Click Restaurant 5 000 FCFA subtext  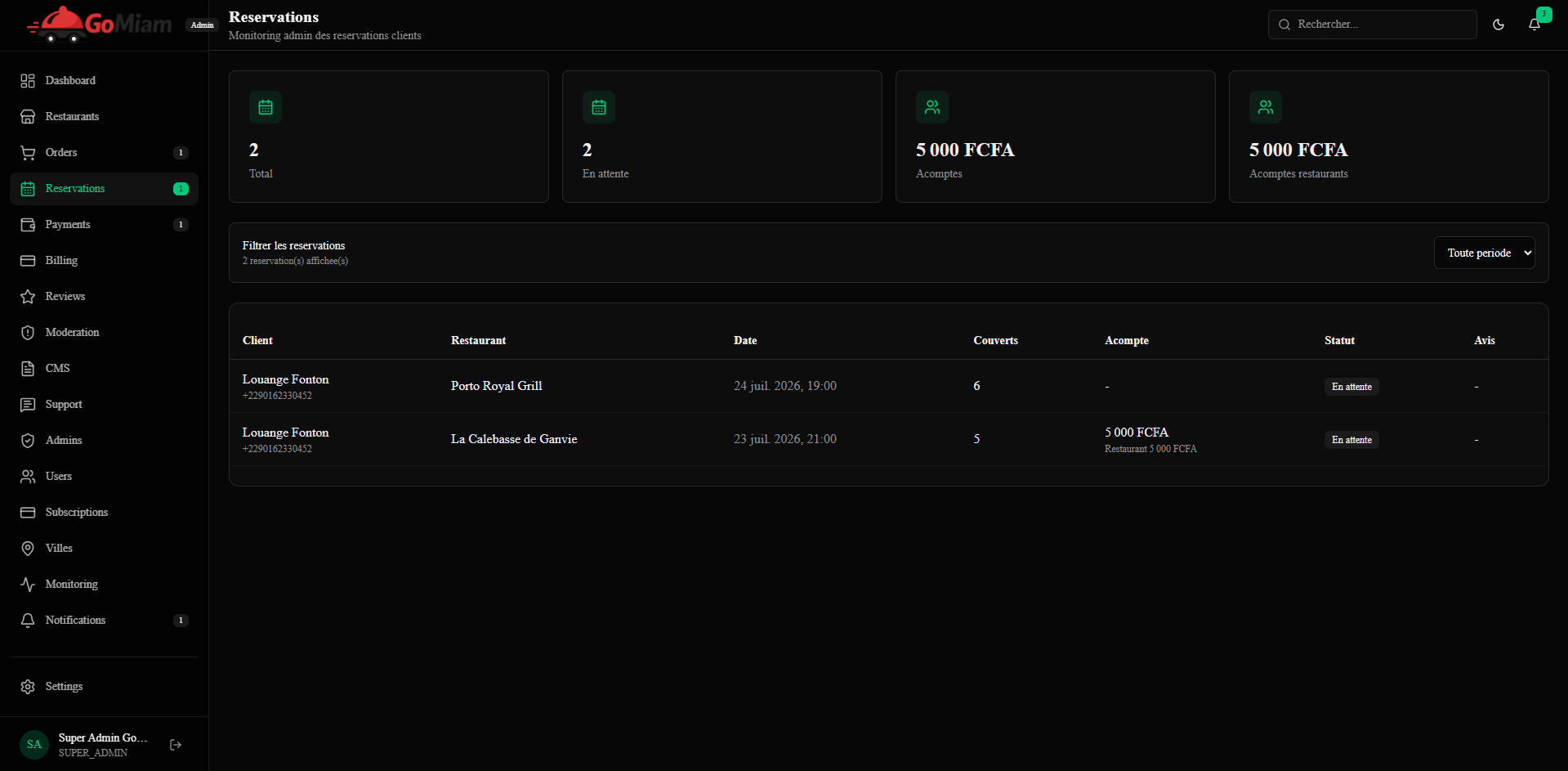[x=1150, y=449]
